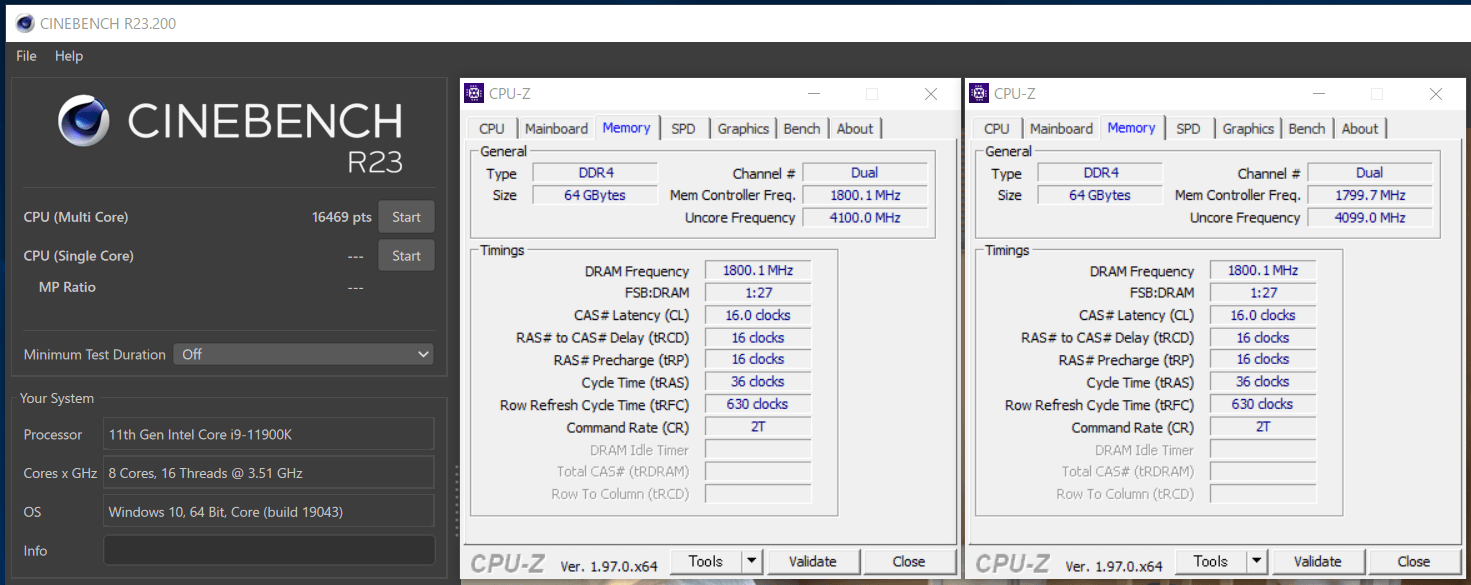Open Minimum Test Duration dropdown

tap(304, 354)
